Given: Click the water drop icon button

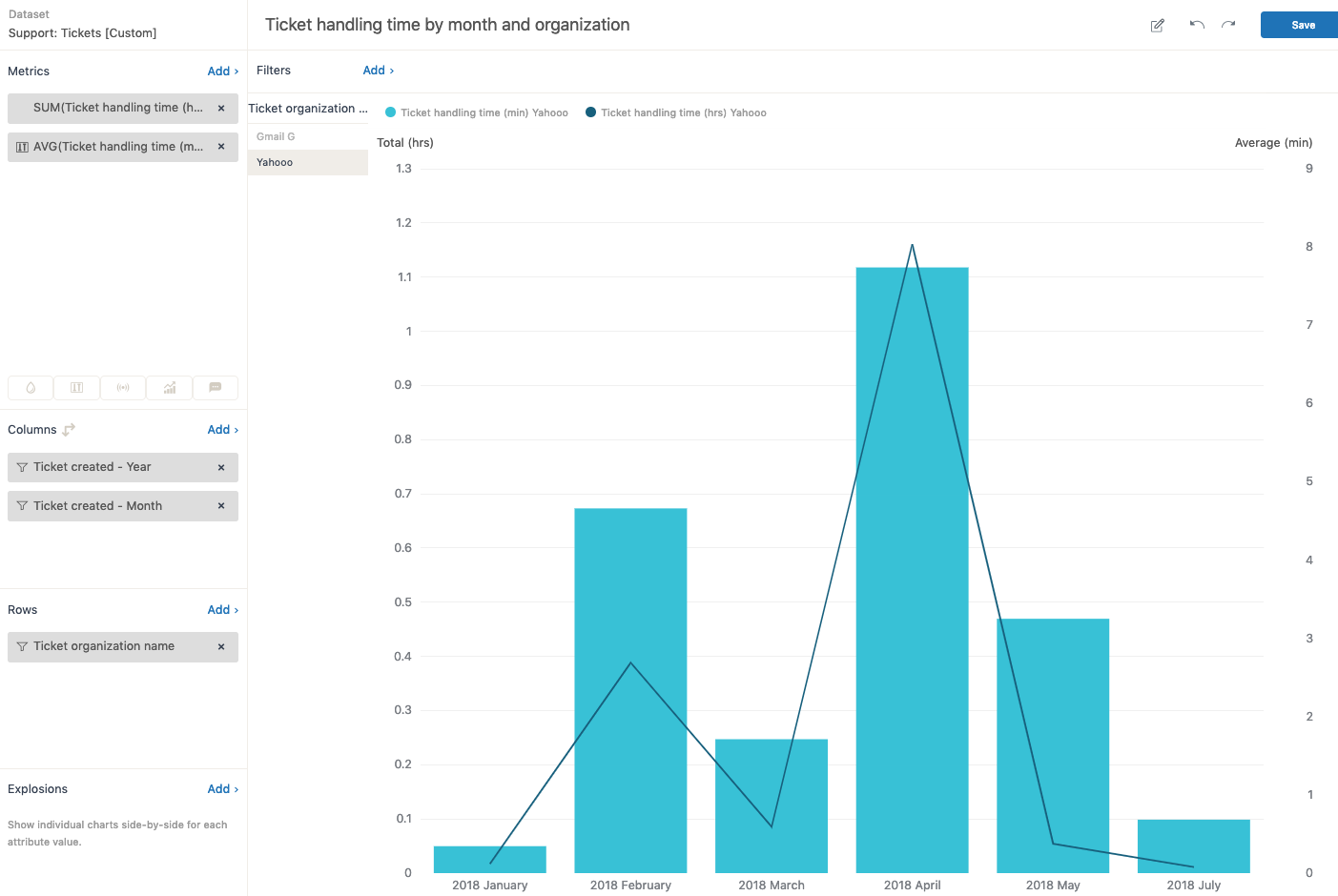Looking at the screenshot, I should click(31, 388).
